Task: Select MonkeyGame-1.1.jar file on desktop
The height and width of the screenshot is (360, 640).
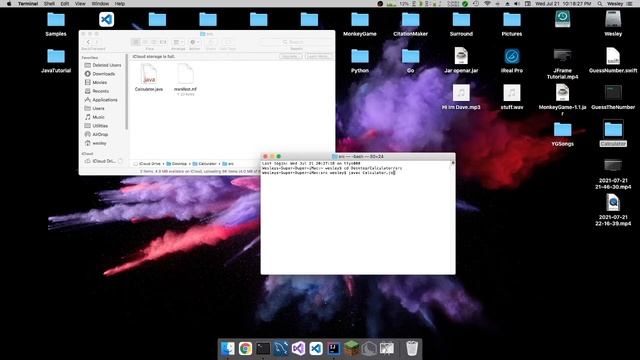Action: [x=562, y=100]
